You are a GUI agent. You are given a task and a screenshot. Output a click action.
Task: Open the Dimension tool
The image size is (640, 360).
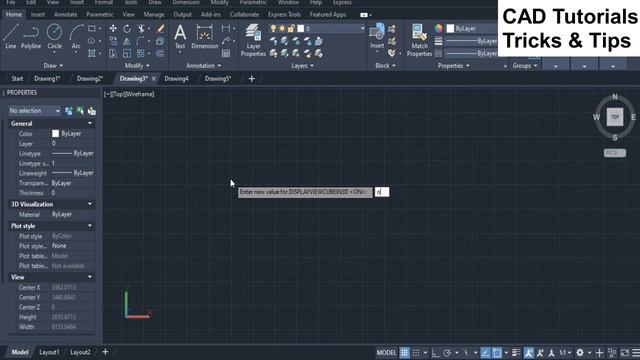204,37
